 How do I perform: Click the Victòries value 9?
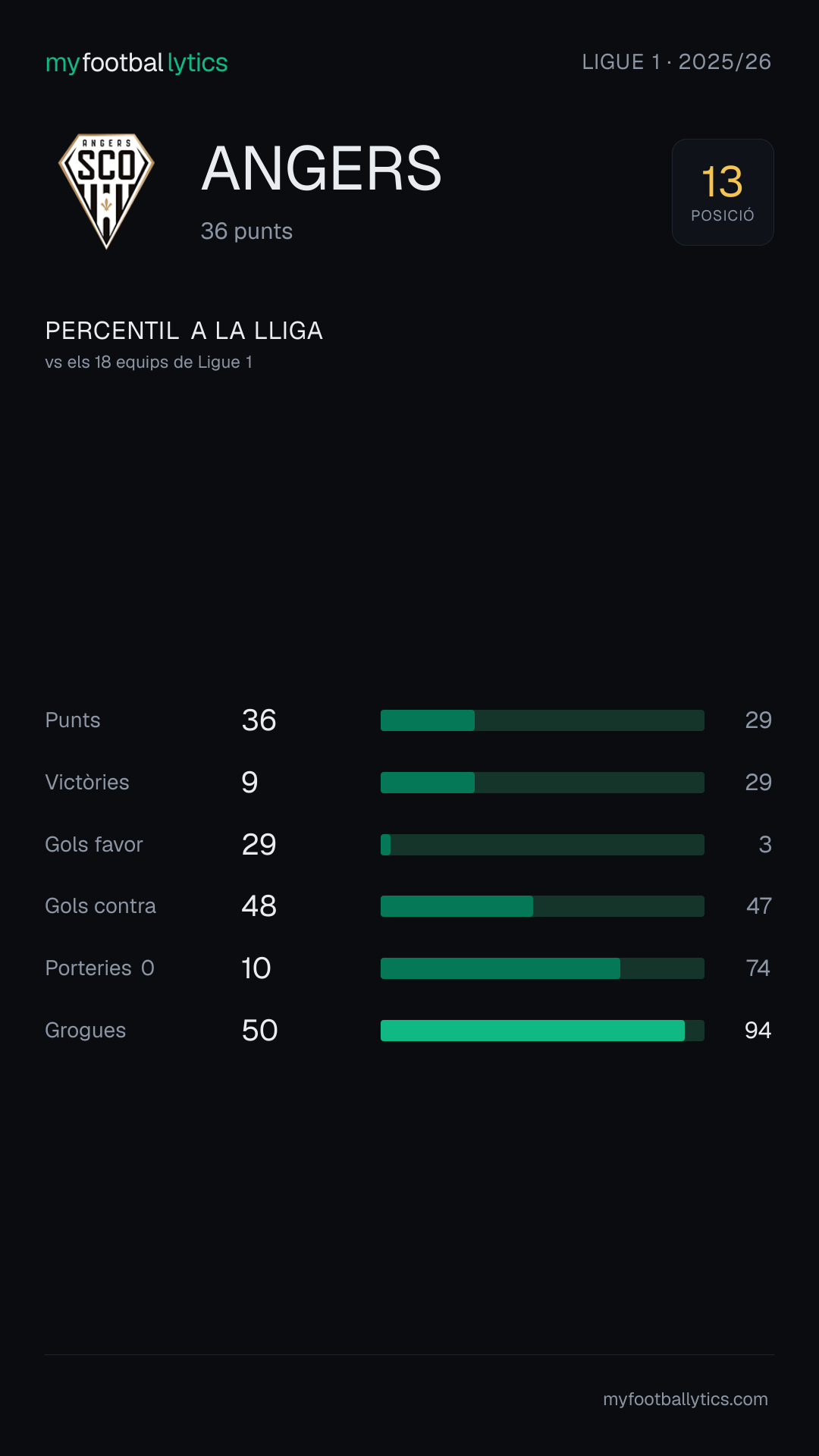pos(249,783)
